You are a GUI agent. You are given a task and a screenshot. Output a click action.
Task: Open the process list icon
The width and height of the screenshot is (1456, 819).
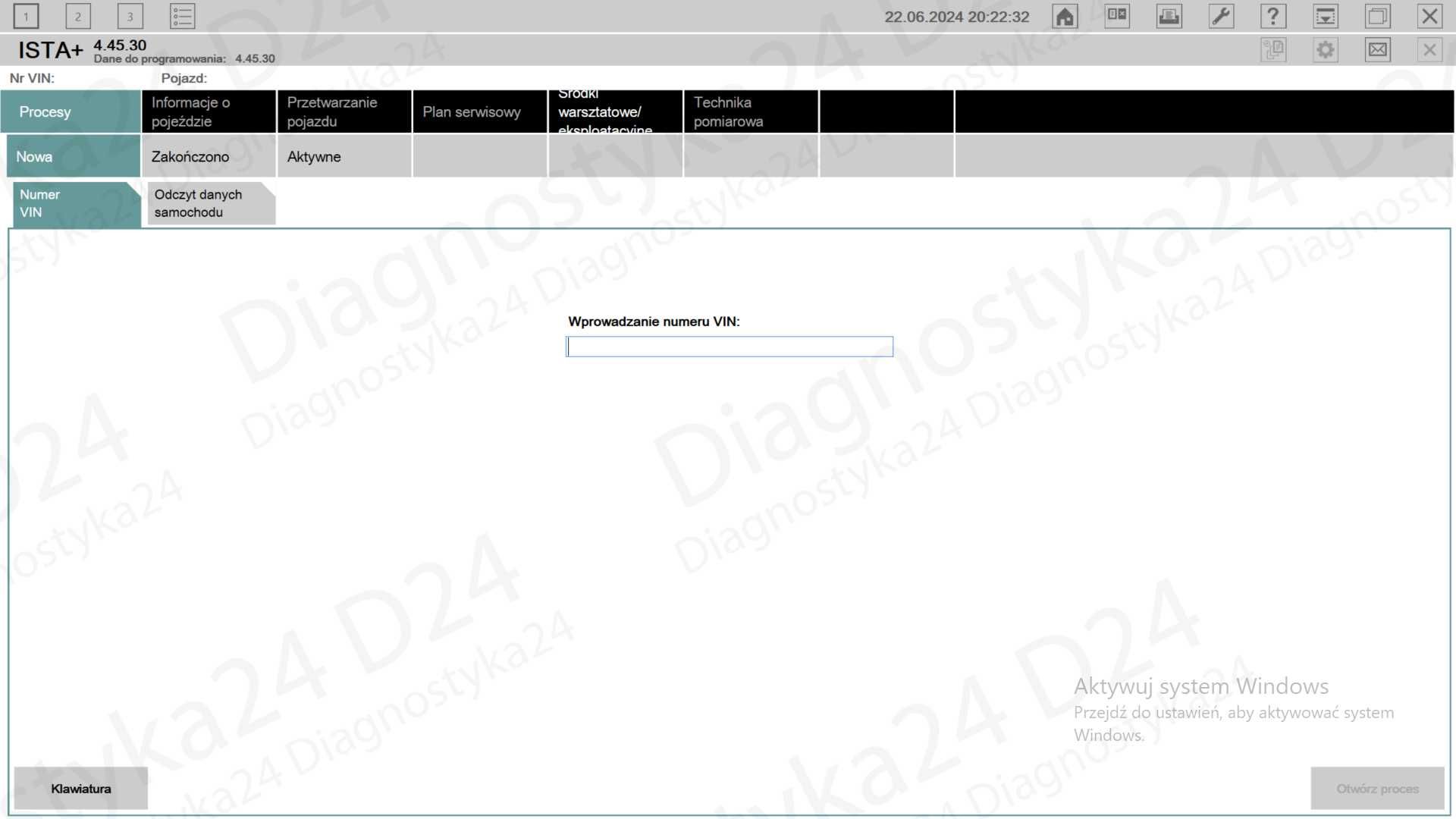182,16
